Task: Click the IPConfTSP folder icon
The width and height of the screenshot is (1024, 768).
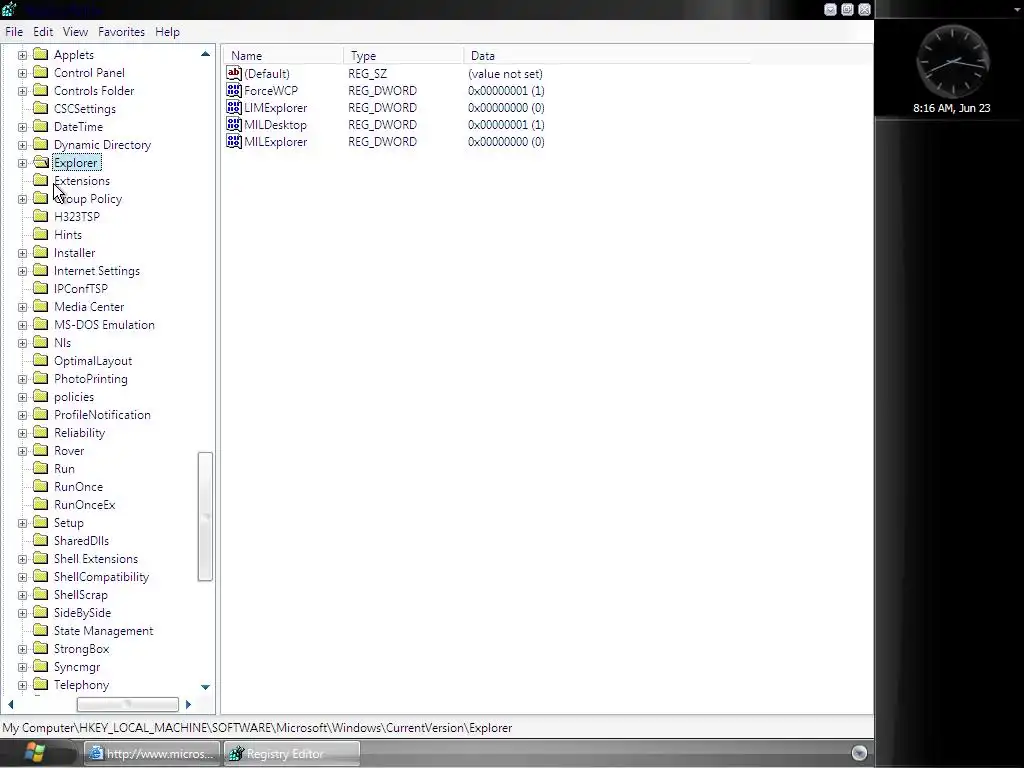Action: coord(40,289)
